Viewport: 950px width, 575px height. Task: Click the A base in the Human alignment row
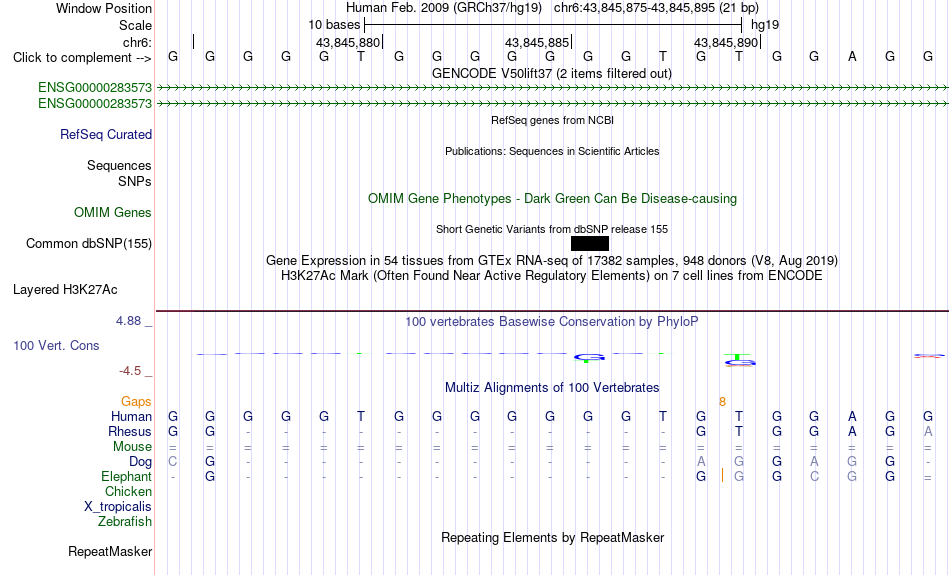[852, 416]
